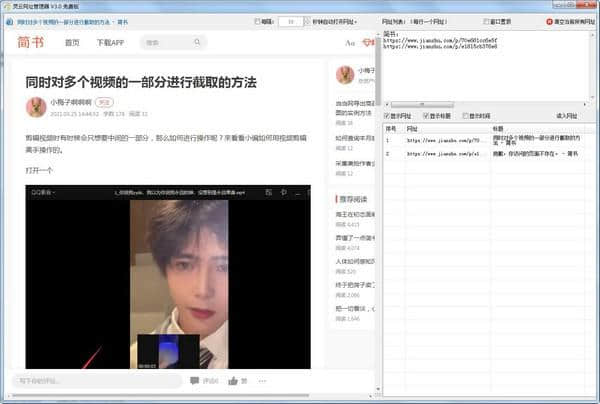
Task: Toggle the 显示标题 checkbox
Action: (425, 116)
